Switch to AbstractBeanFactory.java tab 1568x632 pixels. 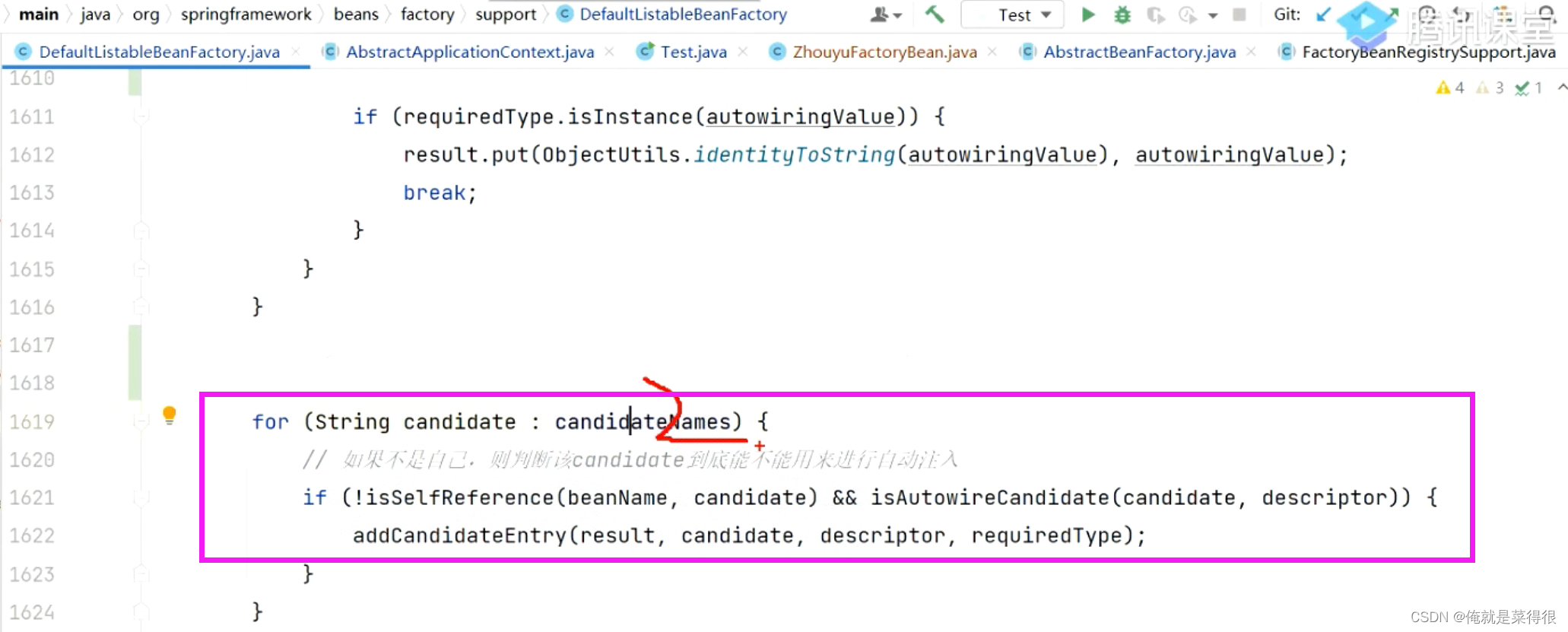[1139, 52]
